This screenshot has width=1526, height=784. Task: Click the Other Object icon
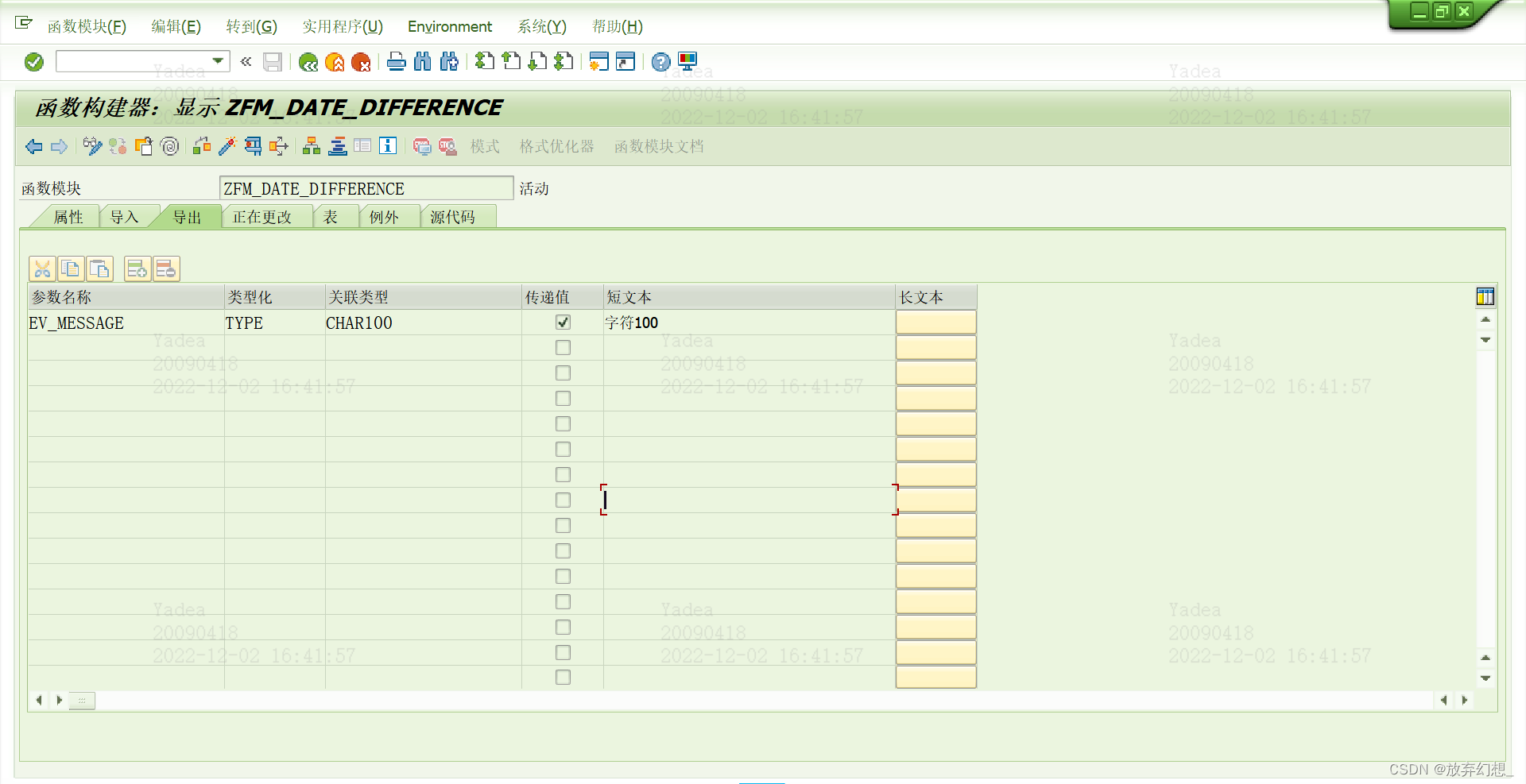click(144, 146)
